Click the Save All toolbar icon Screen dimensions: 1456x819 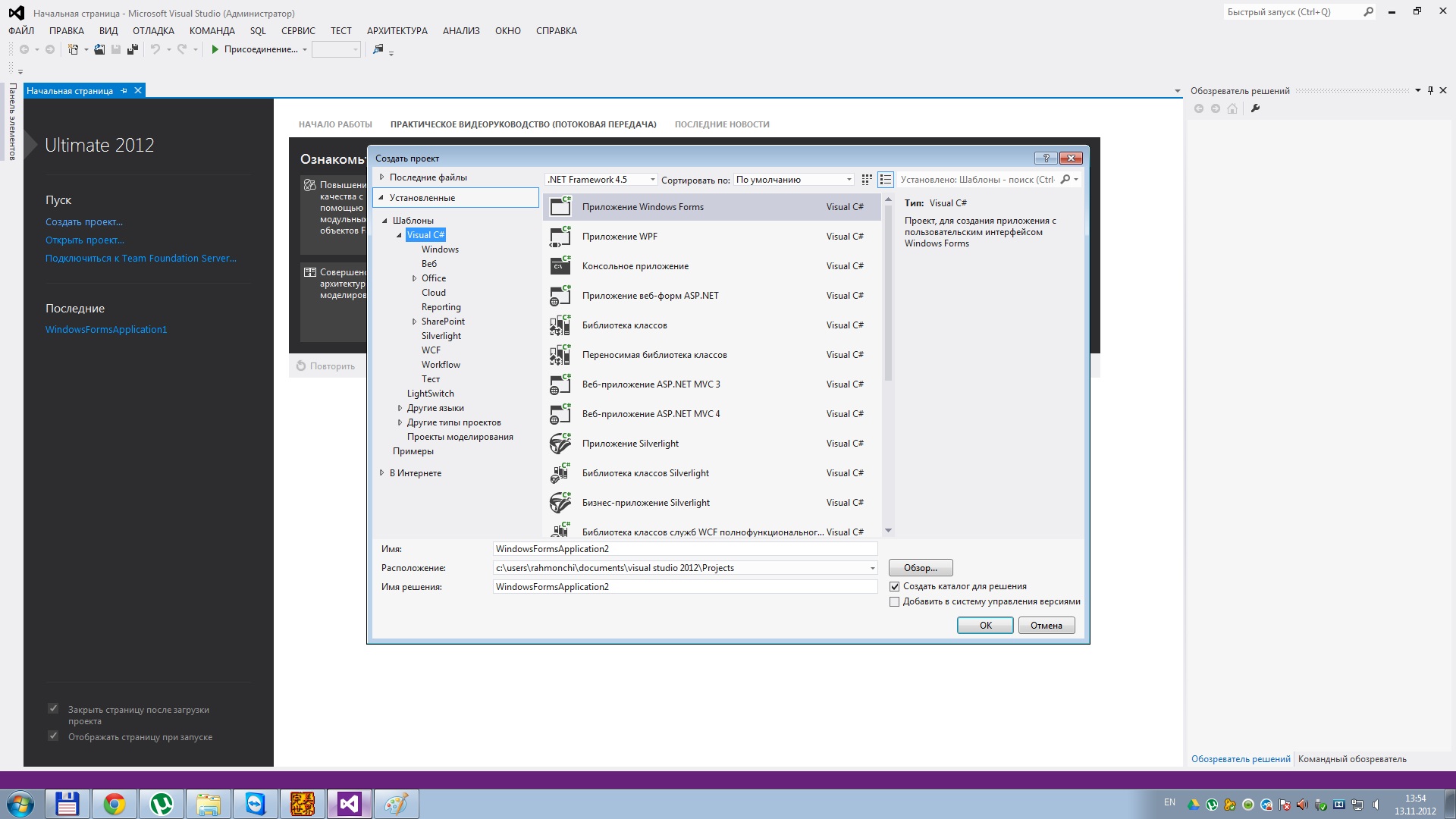click(x=133, y=49)
